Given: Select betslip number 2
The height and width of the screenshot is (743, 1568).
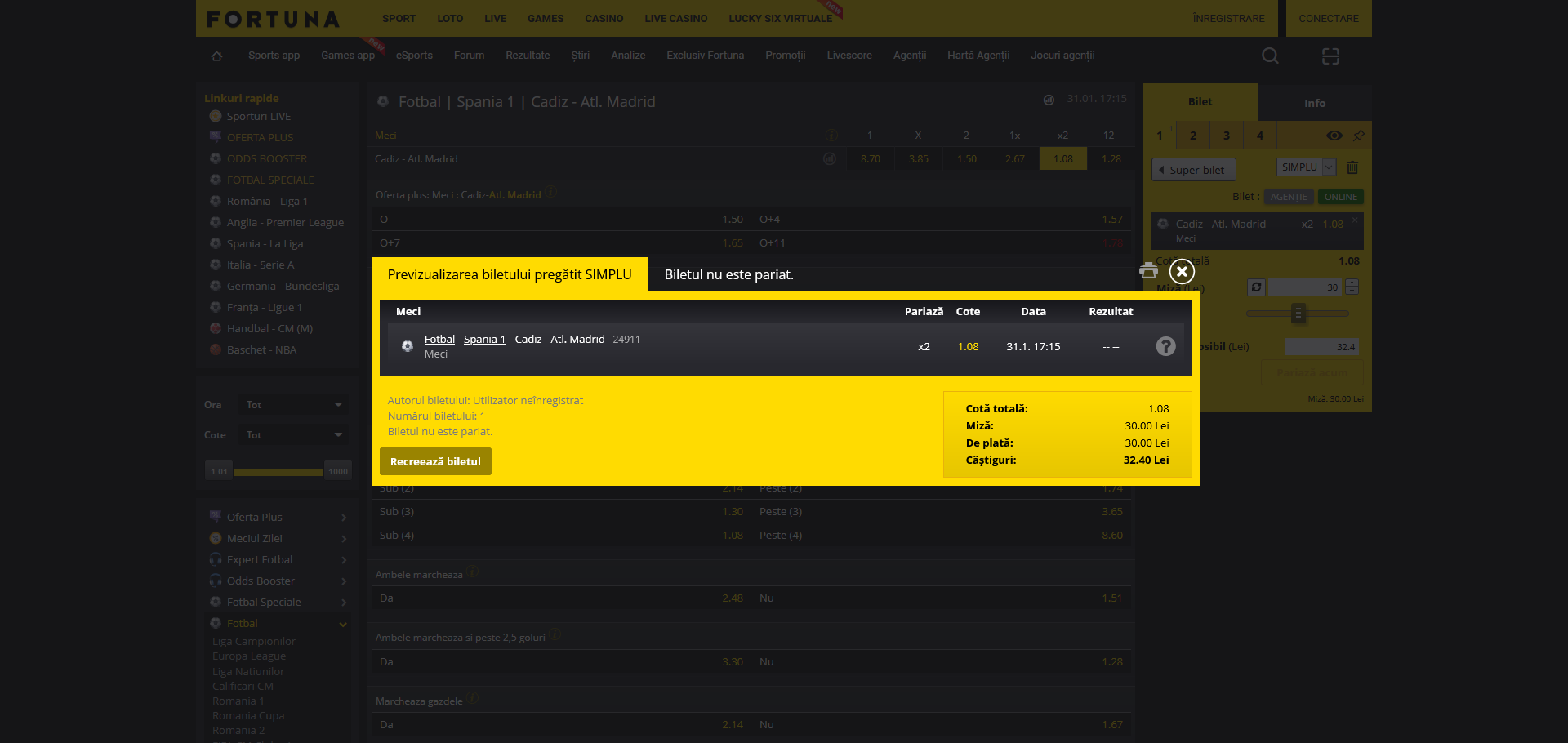Looking at the screenshot, I should pos(1193,136).
